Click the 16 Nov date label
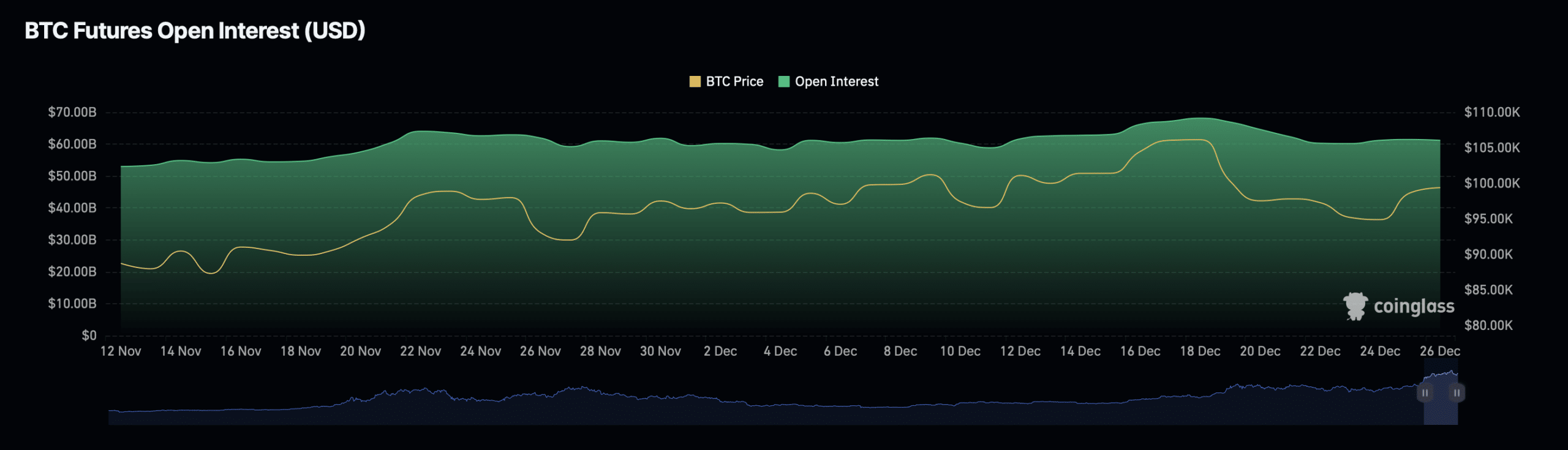This screenshot has height=450, width=1568. pos(241,351)
